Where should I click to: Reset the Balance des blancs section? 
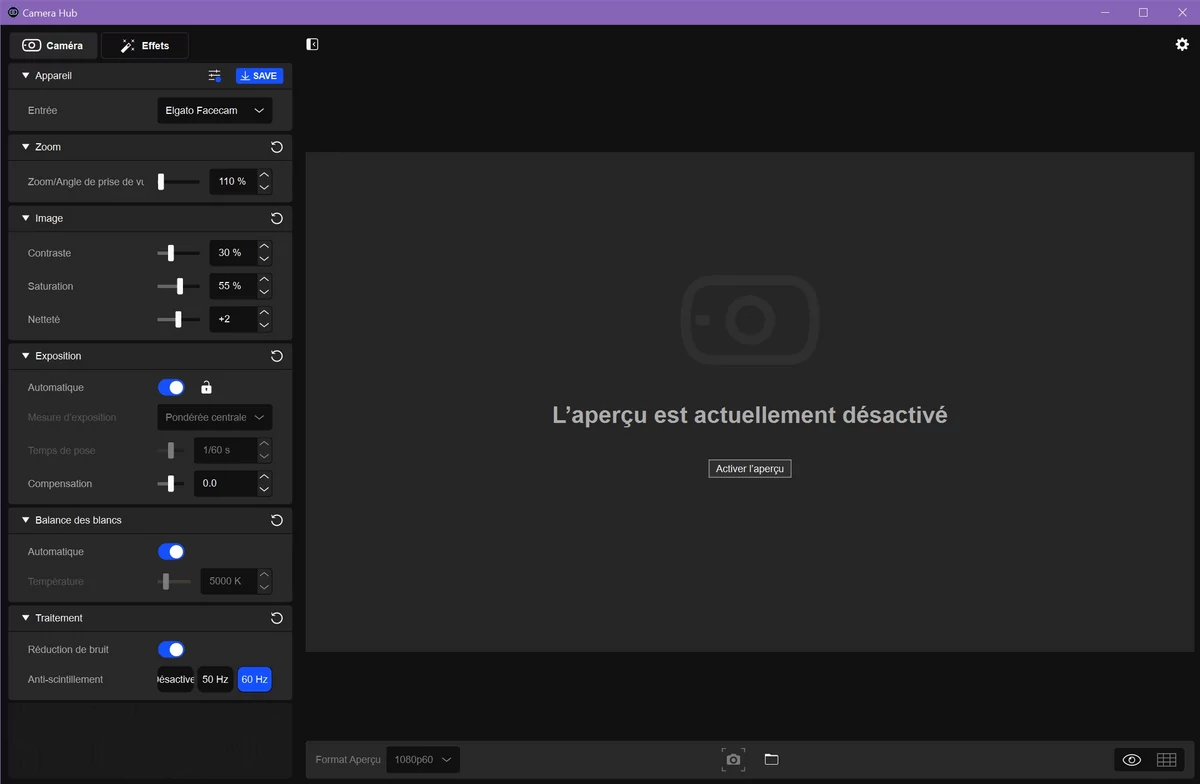277,520
